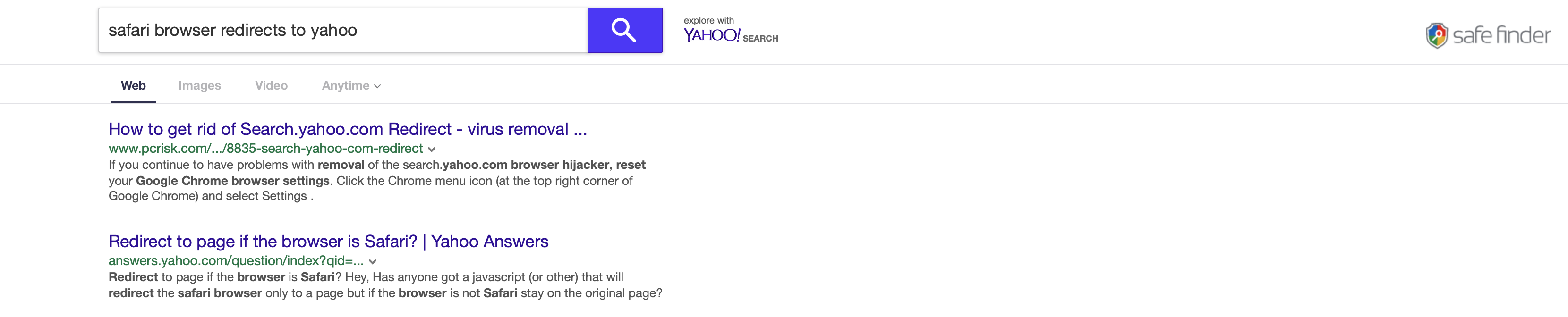Viewport: 1568px width, 317px height.
Task: Click the 'safe finder' wordmark text
Action: click(1501, 36)
